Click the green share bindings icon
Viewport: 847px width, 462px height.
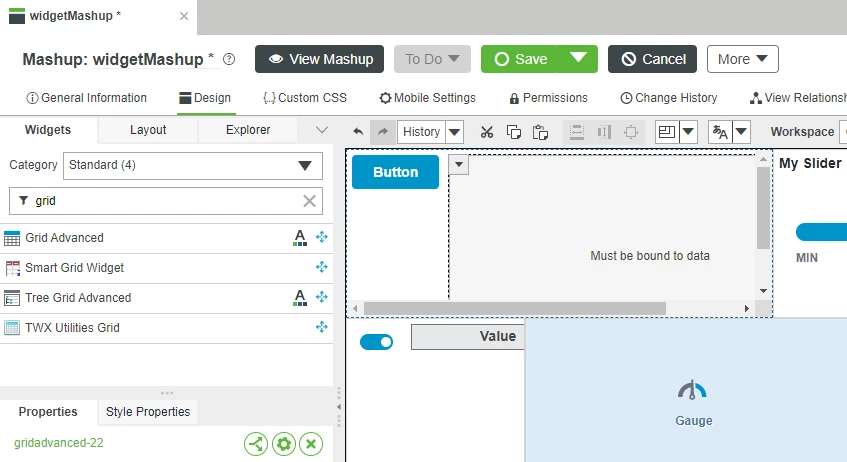(256, 444)
